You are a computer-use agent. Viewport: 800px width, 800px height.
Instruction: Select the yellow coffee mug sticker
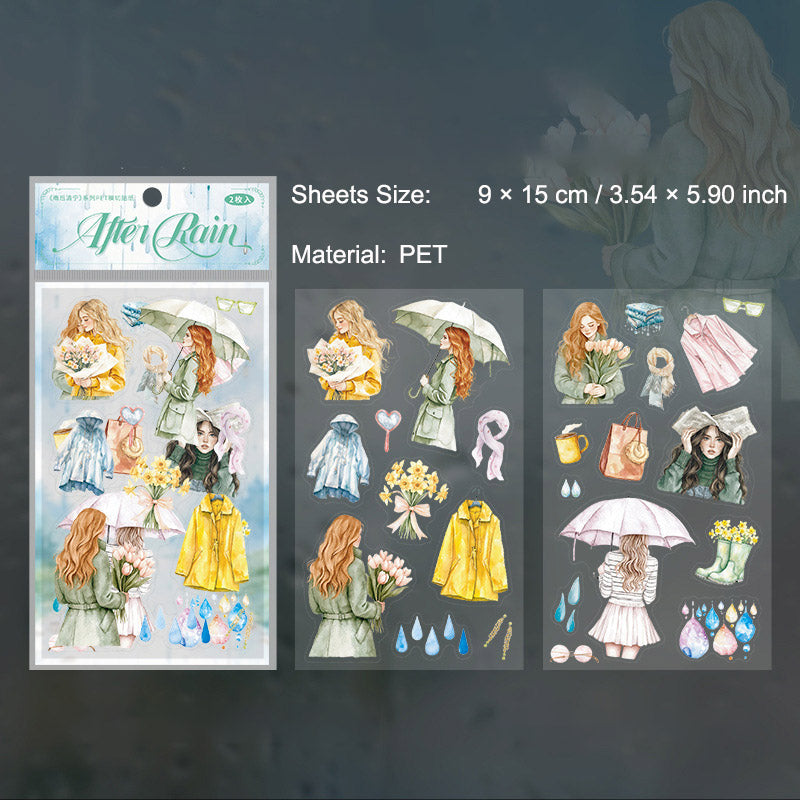click(571, 443)
